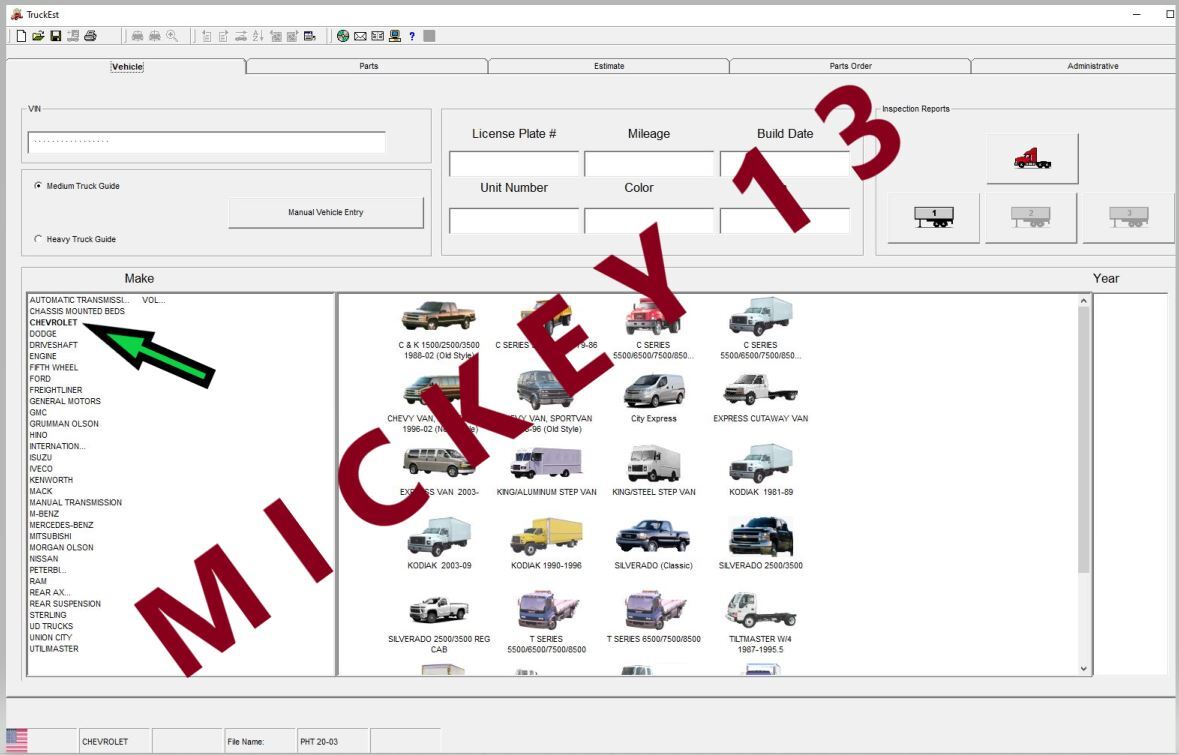Click the US flag in status bar
Image resolution: width=1179 pixels, height=755 pixels.
click(x=16, y=740)
